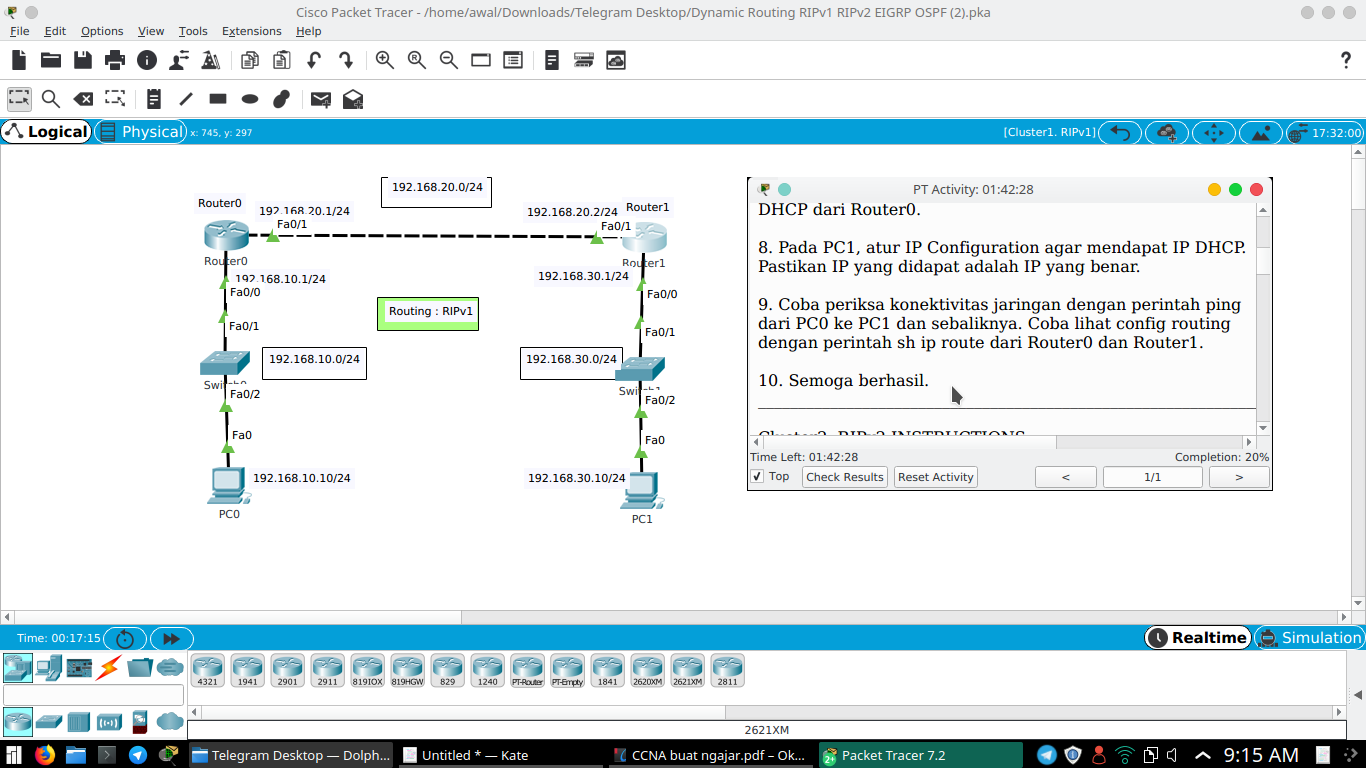Click the PC0 device in the topology
Viewport: 1366px width, 768px height.
click(228, 485)
